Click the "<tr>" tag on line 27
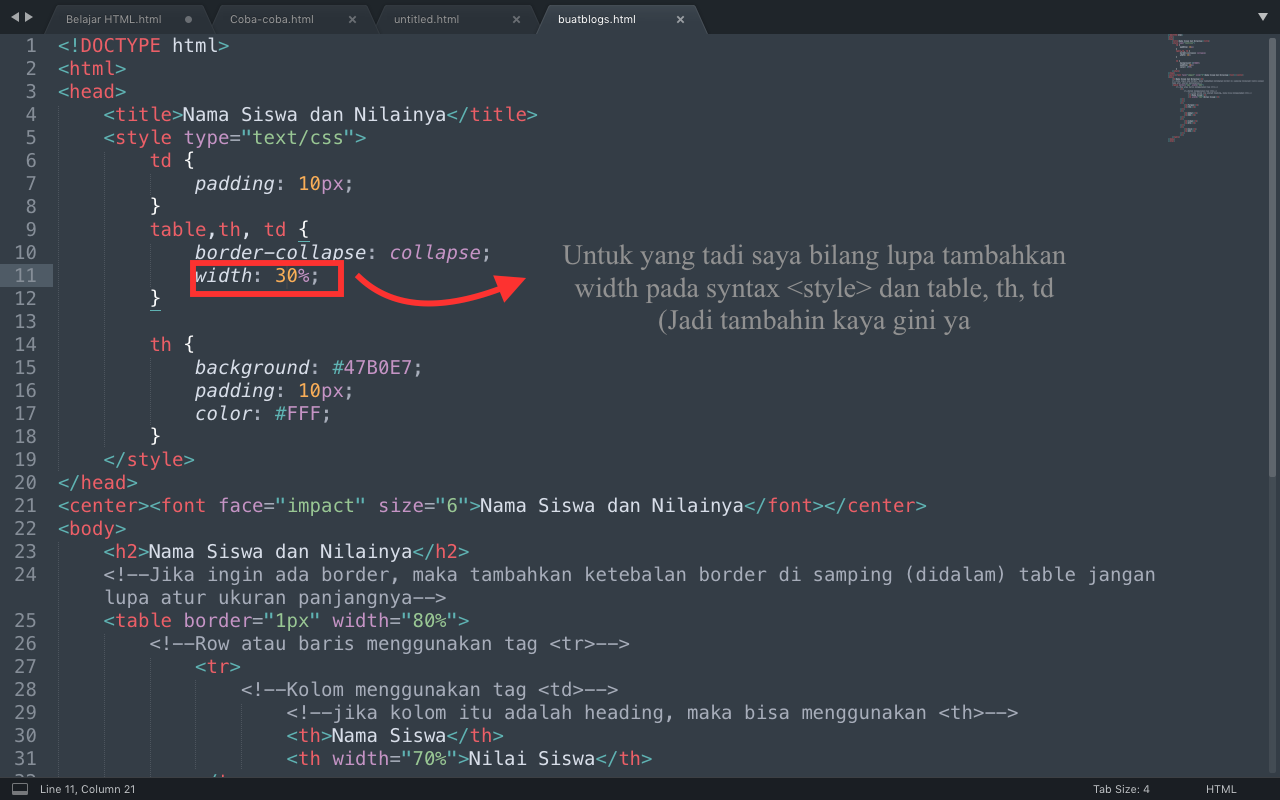 point(218,666)
